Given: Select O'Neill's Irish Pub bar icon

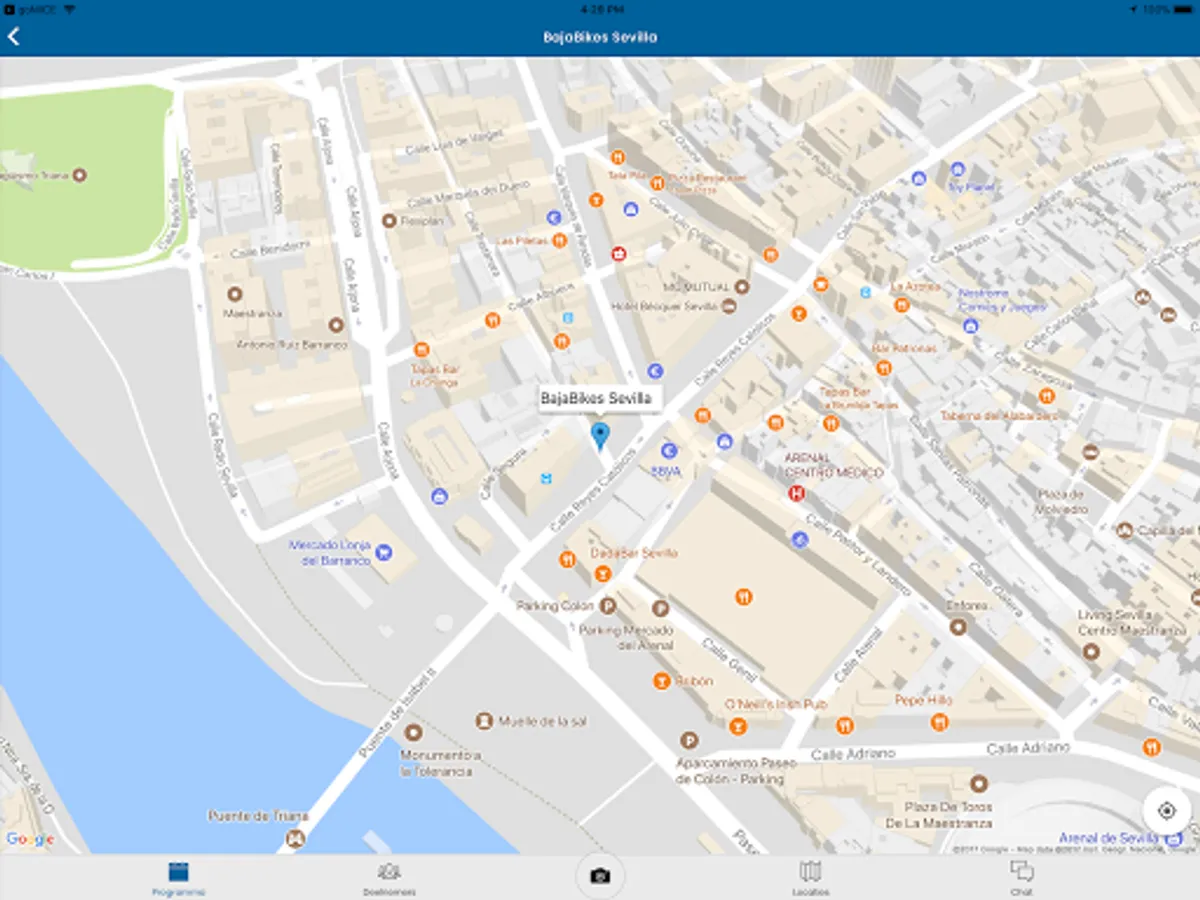Looking at the screenshot, I should point(739,726).
